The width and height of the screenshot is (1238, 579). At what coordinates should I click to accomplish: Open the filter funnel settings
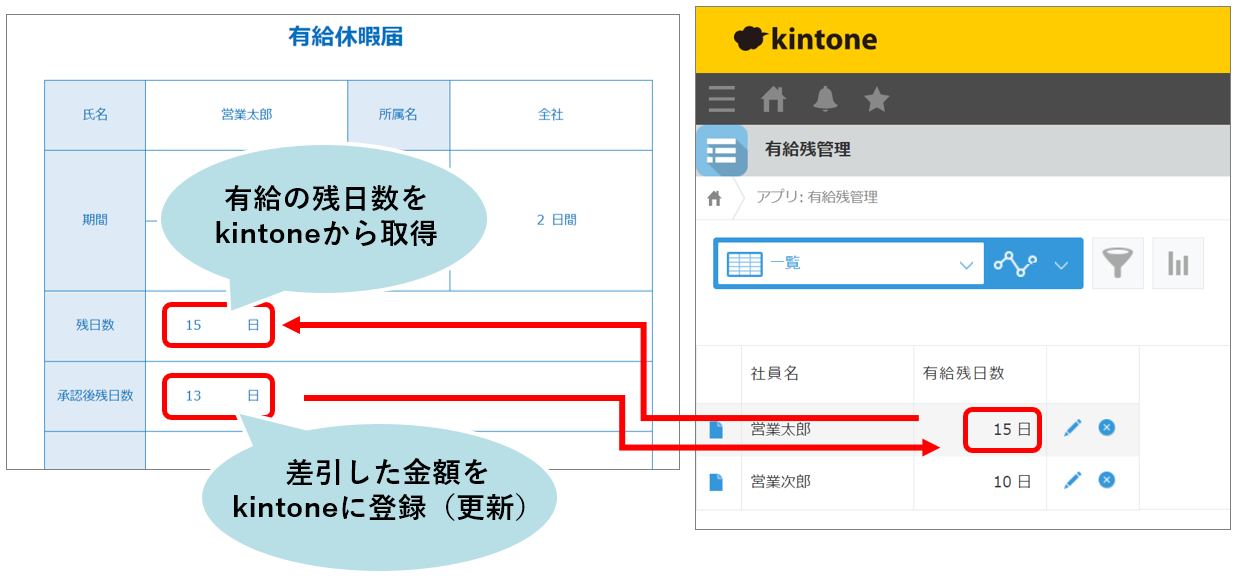pyautogui.click(x=1118, y=264)
